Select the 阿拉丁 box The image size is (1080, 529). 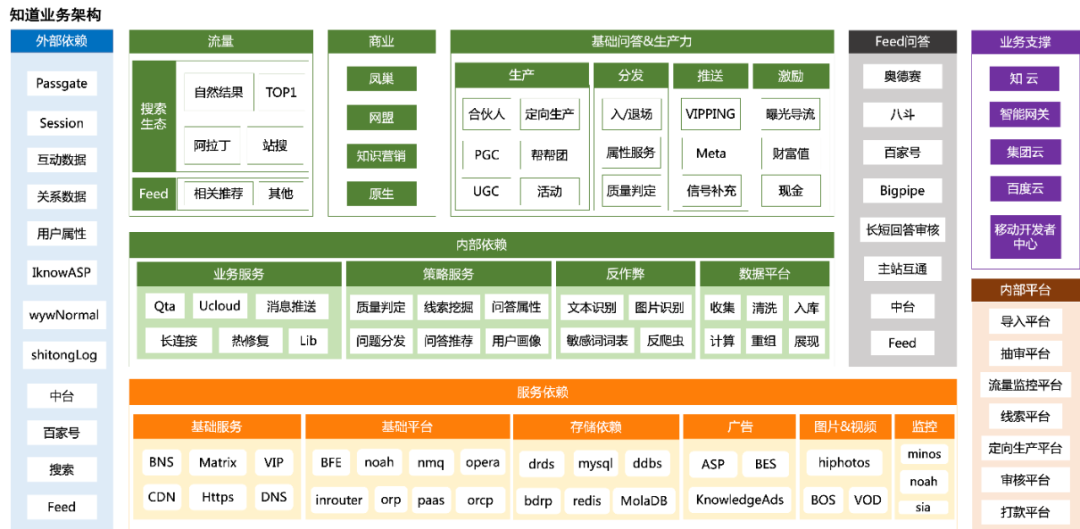click(212, 145)
